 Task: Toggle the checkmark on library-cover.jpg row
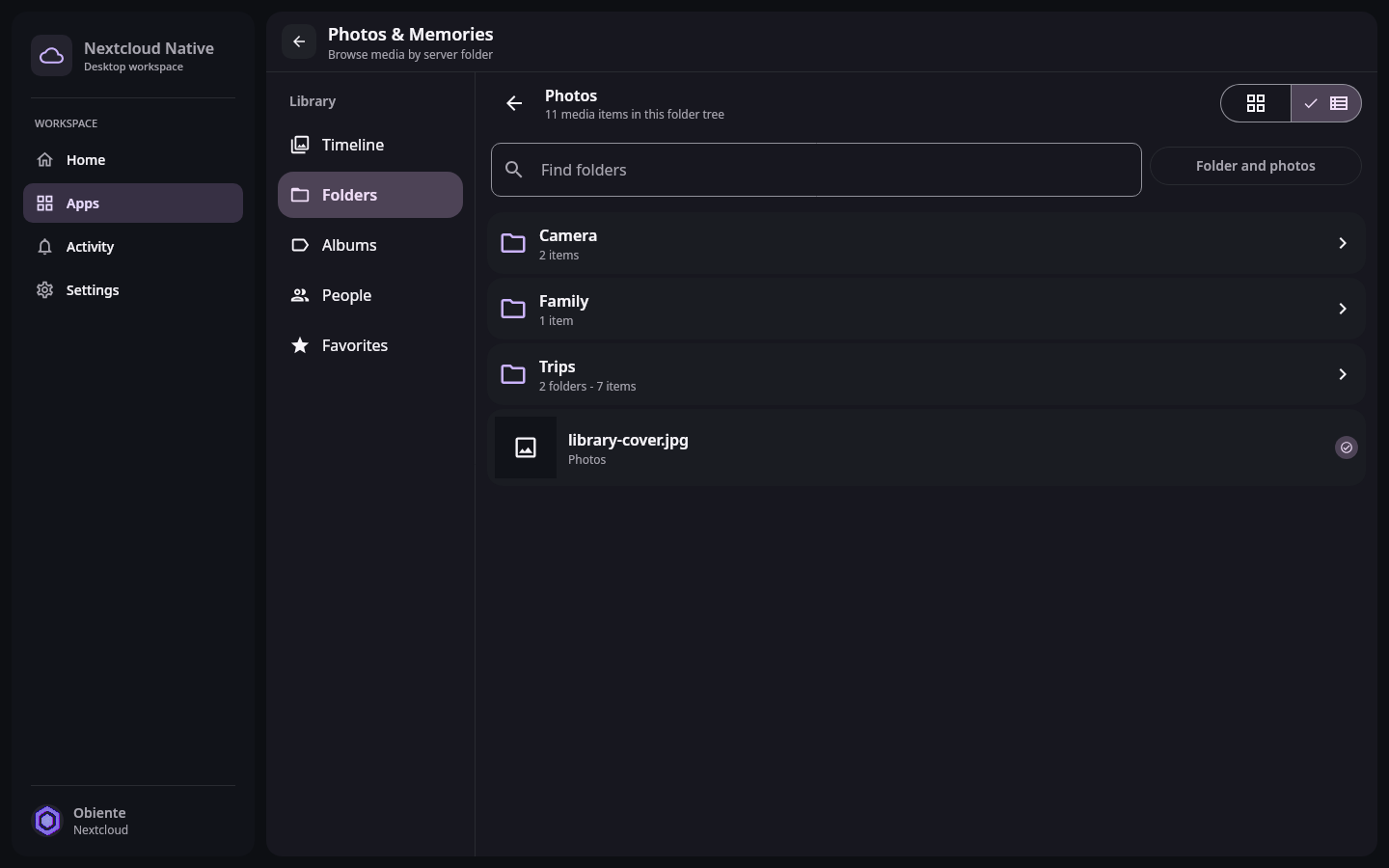tap(1347, 448)
